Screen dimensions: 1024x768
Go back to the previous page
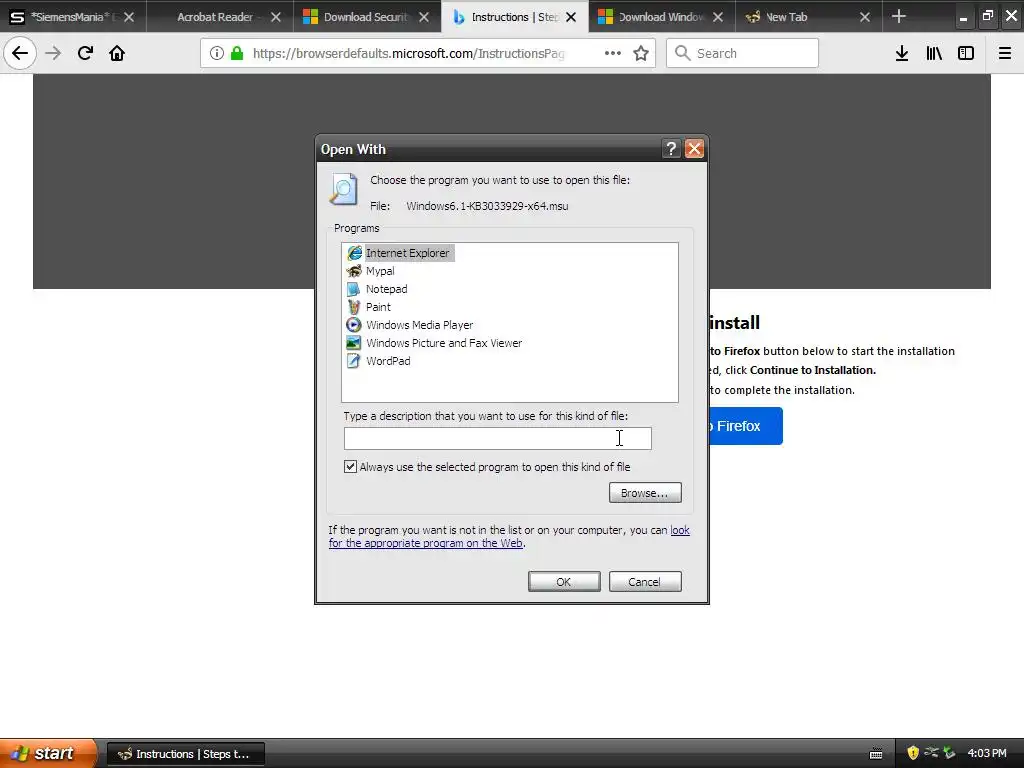(x=20, y=53)
